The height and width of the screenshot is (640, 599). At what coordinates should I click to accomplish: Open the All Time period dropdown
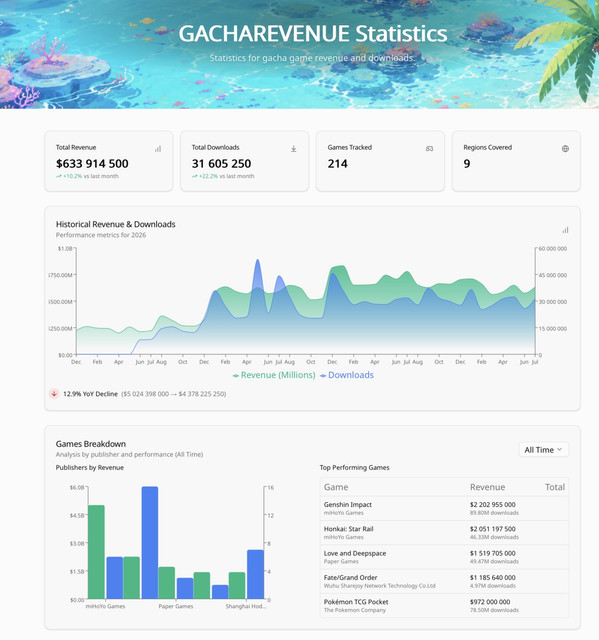544,450
